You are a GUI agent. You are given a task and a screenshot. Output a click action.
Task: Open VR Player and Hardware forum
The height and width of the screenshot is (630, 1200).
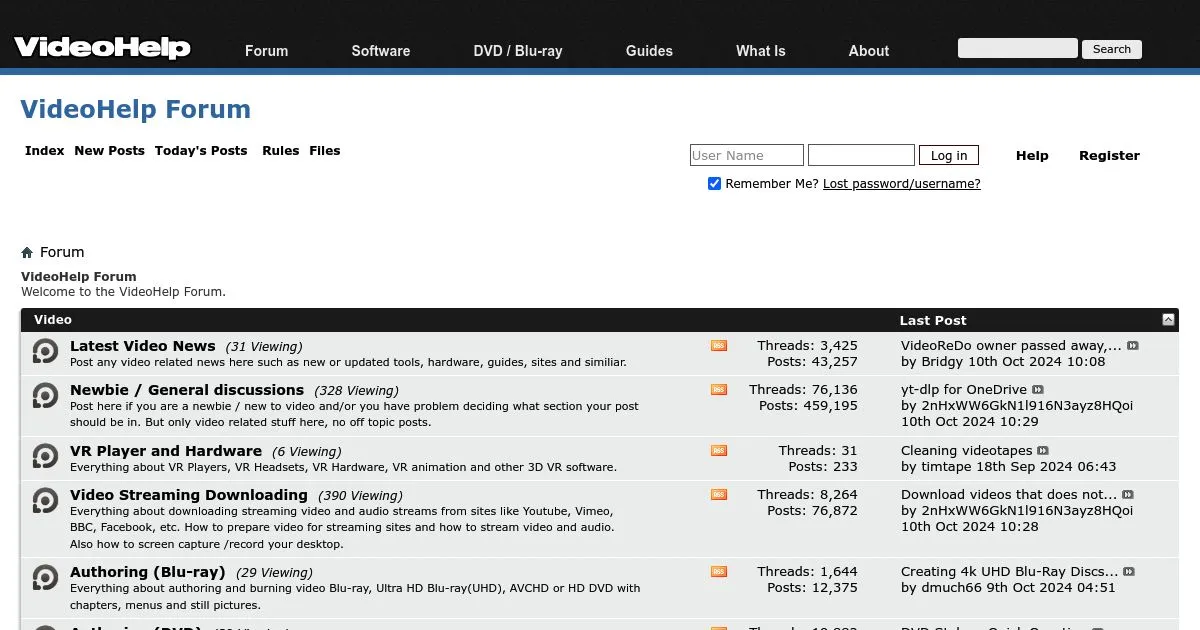click(x=166, y=451)
